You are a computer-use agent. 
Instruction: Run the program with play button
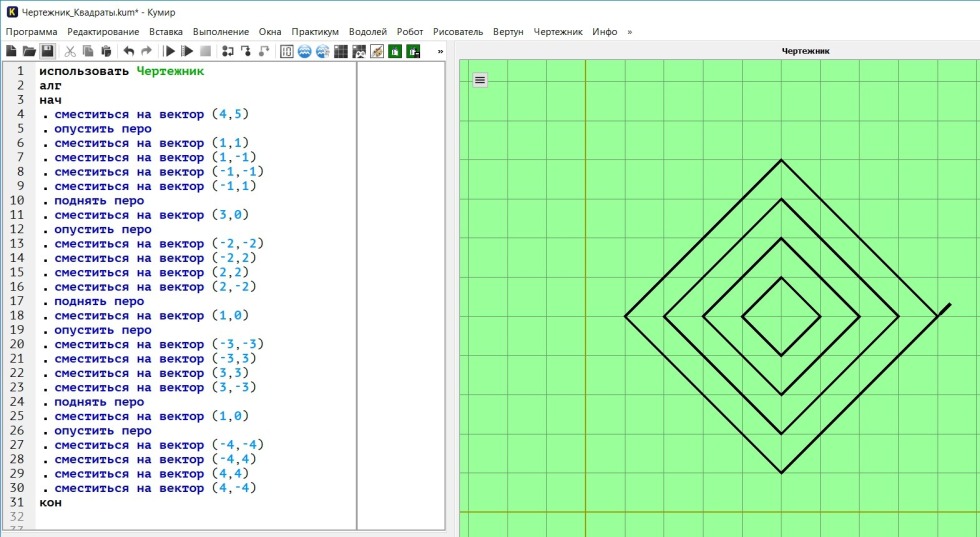[170, 51]
